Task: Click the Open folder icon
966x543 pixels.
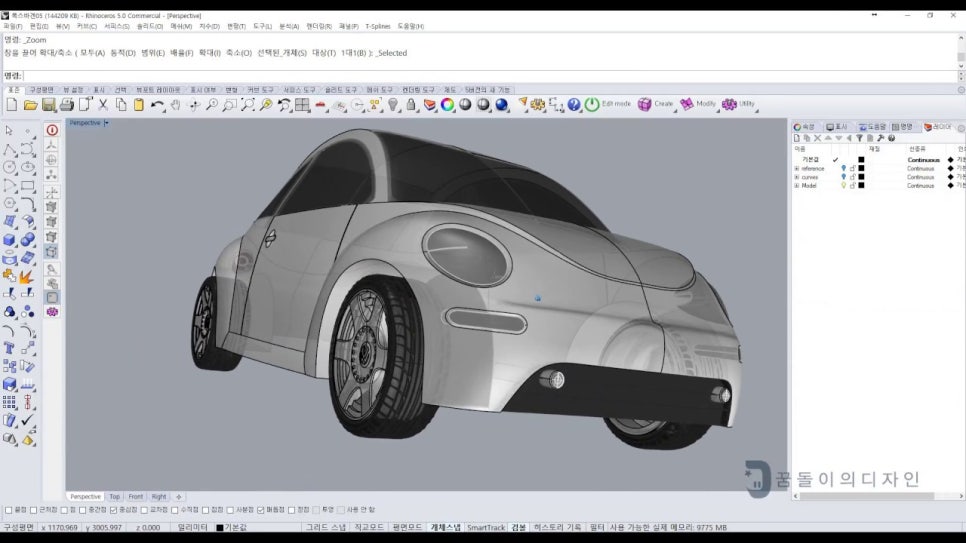Action: tap(30, 105)
